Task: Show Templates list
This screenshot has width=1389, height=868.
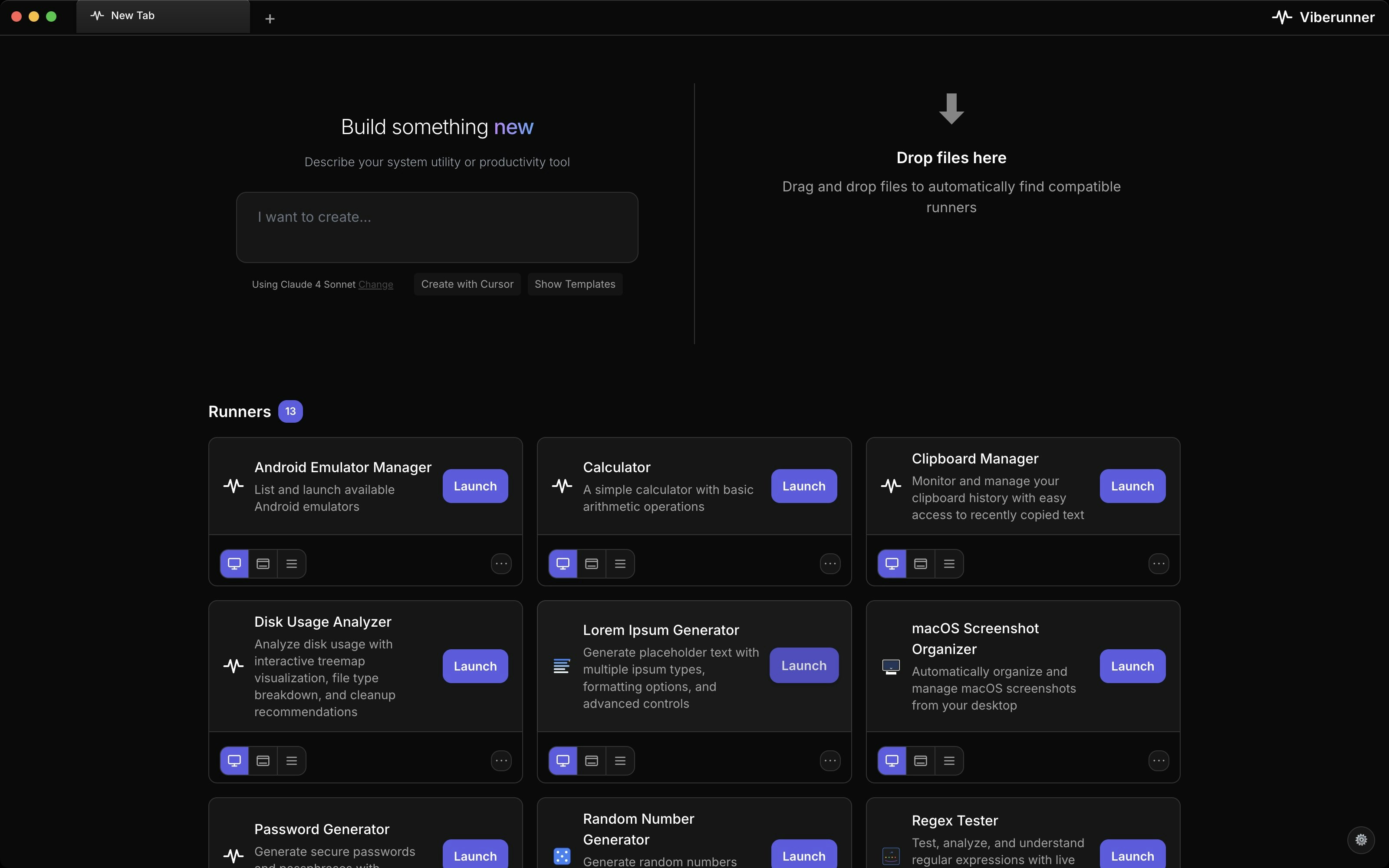Action: [575, 284]
